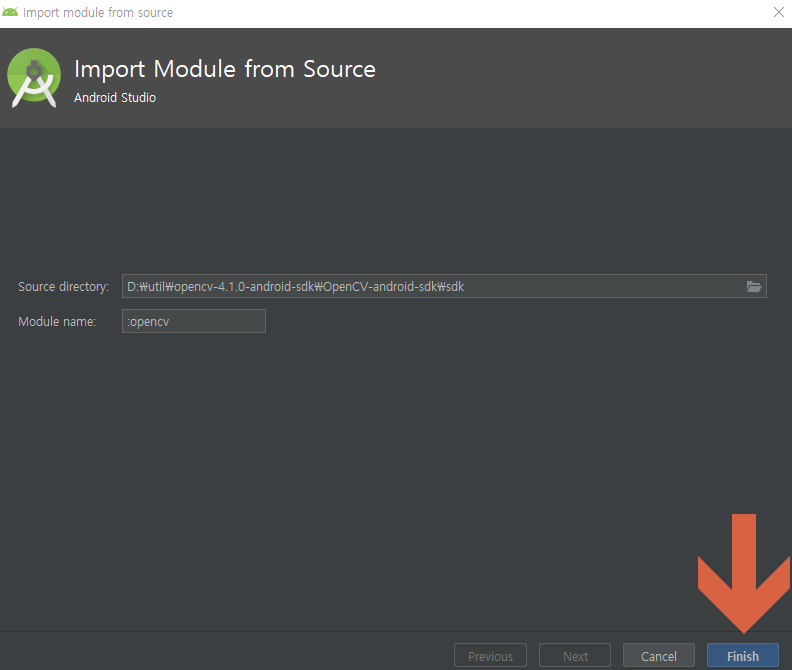
Task: Focus the Module name field containing :opencv
Action: [193, 321]
